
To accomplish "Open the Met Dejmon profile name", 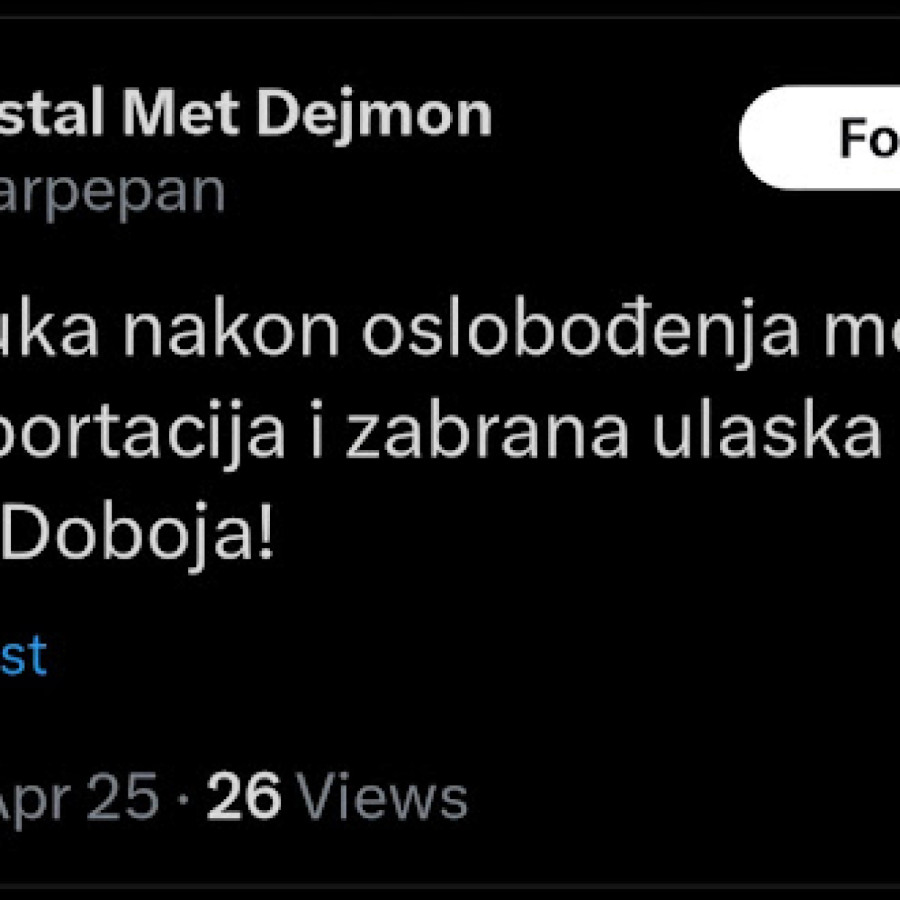I will [245, 115].
